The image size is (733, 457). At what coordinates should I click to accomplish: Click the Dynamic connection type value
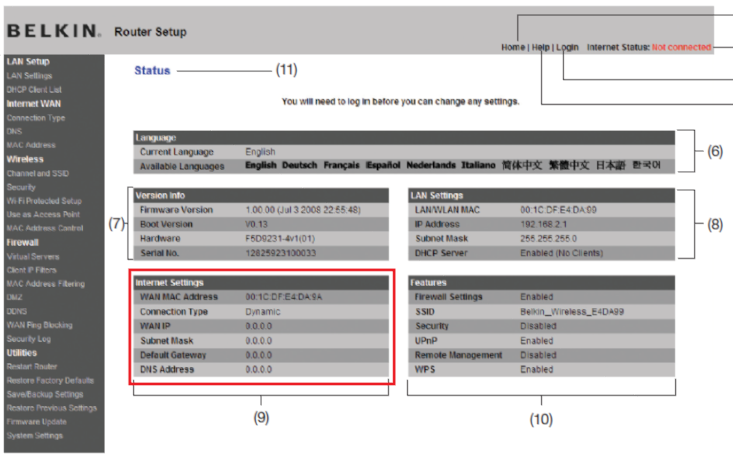(263, 312)
